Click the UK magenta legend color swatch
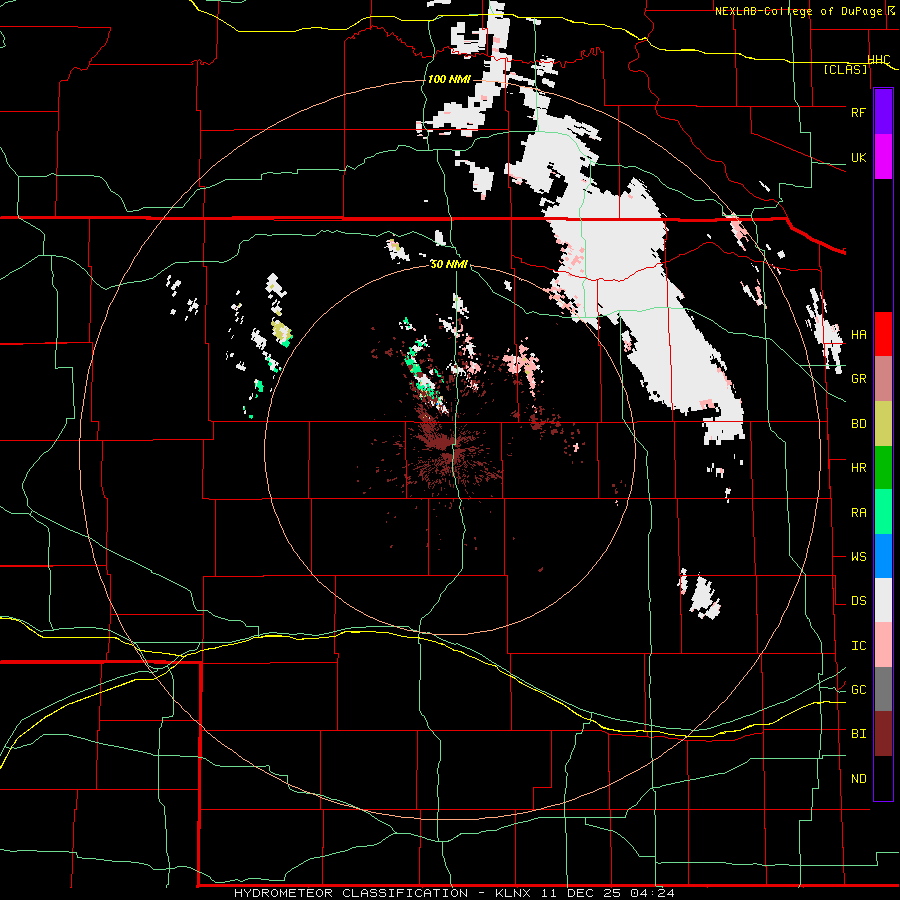The width and height of the screenshot is (900, 900). tap(883, 157)
